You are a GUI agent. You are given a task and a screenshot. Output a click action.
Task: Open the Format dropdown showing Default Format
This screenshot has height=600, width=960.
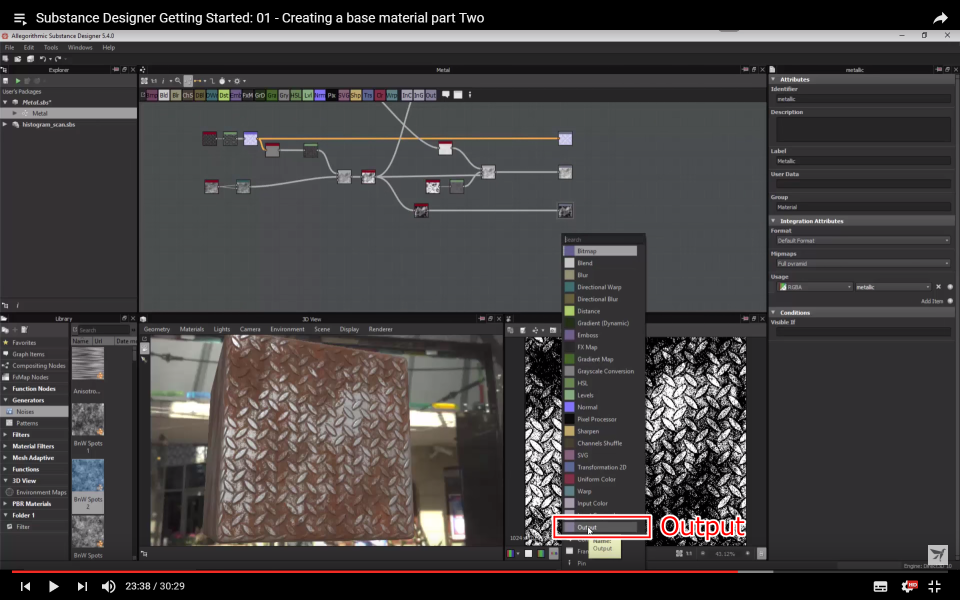tap(862, 241)
